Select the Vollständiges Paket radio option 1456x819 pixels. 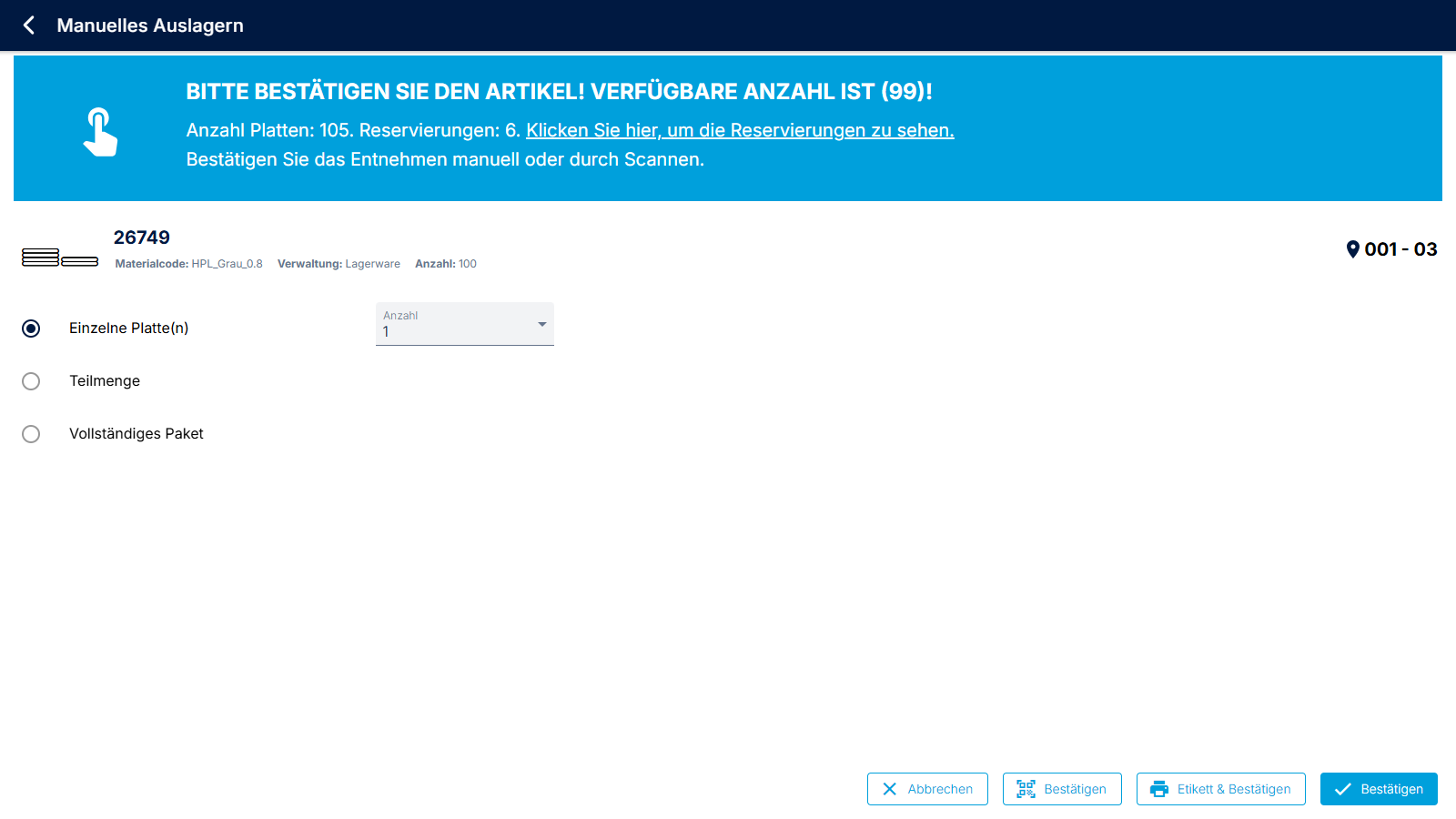click(31, 434)
